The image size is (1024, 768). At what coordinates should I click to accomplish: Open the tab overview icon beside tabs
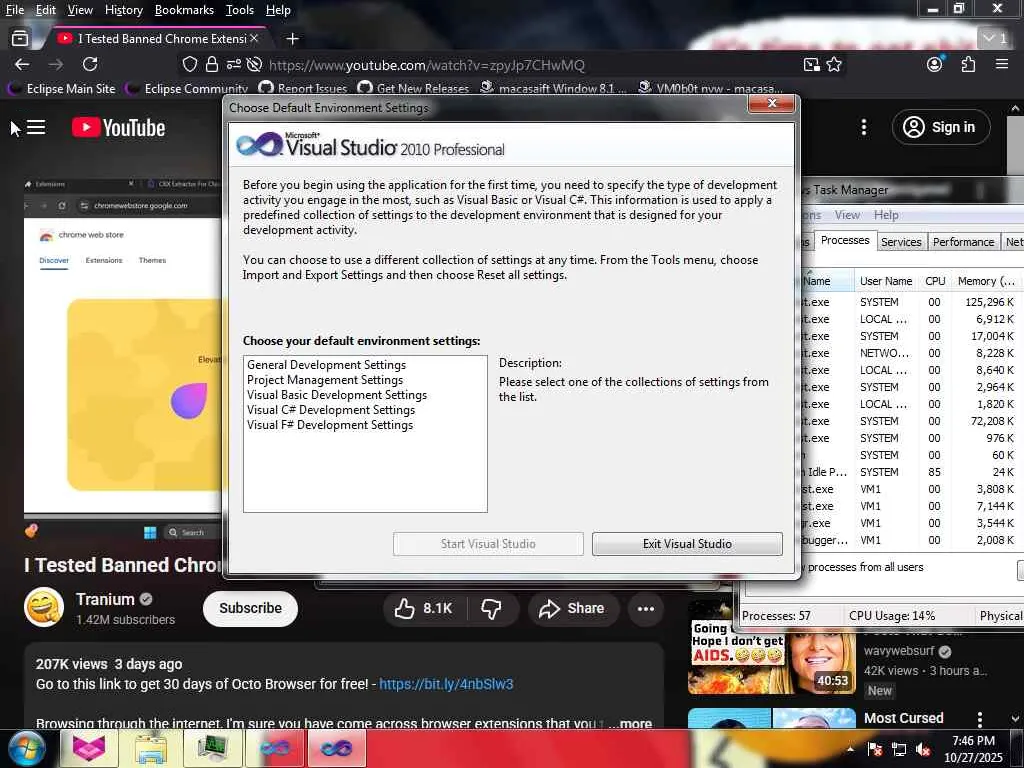click(x=20, y=39)
